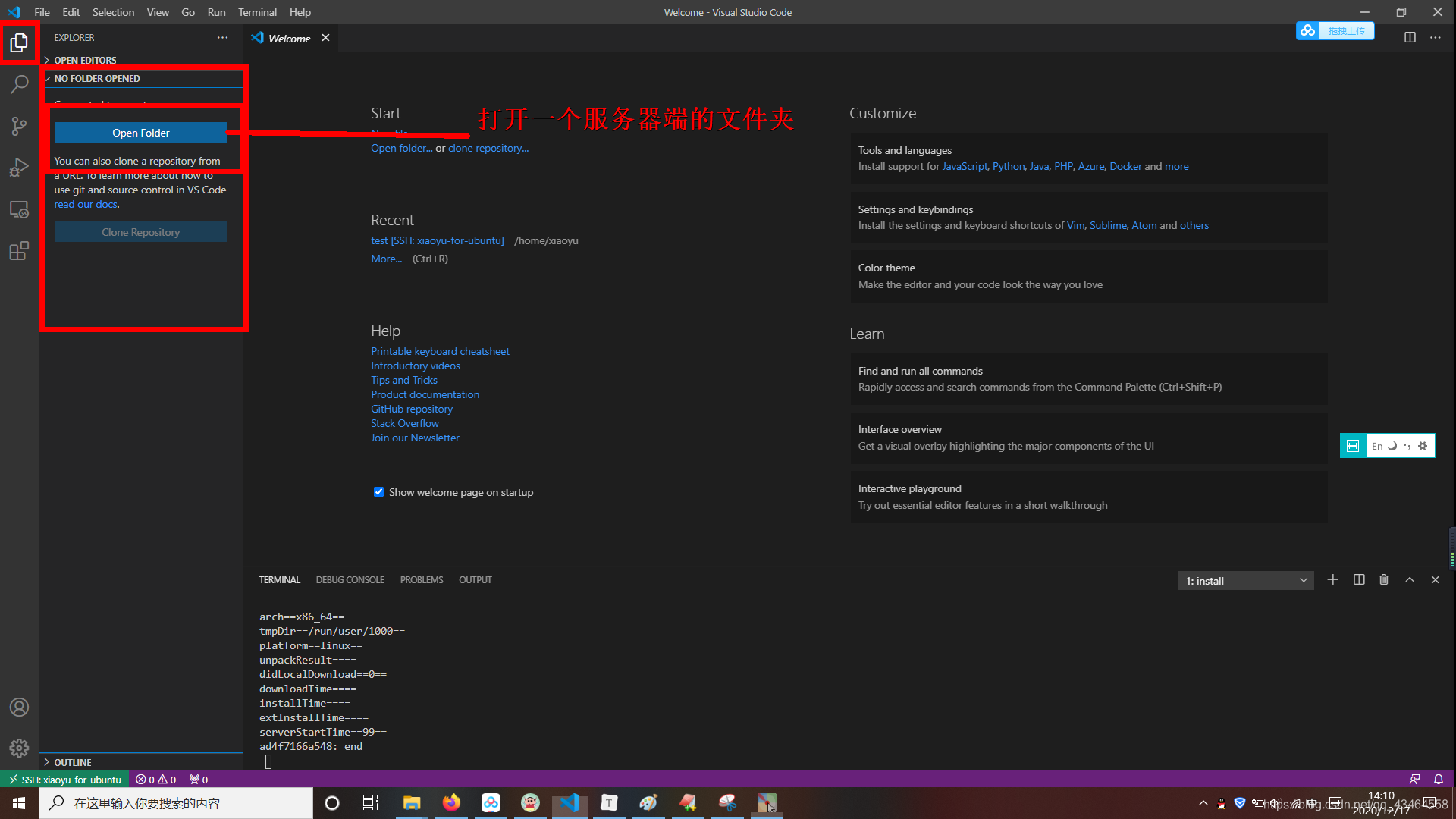Viewport: 1456px width, 819px height.
Task: Toggle Show welcome page on startup
Action: (x=378, y=491)
